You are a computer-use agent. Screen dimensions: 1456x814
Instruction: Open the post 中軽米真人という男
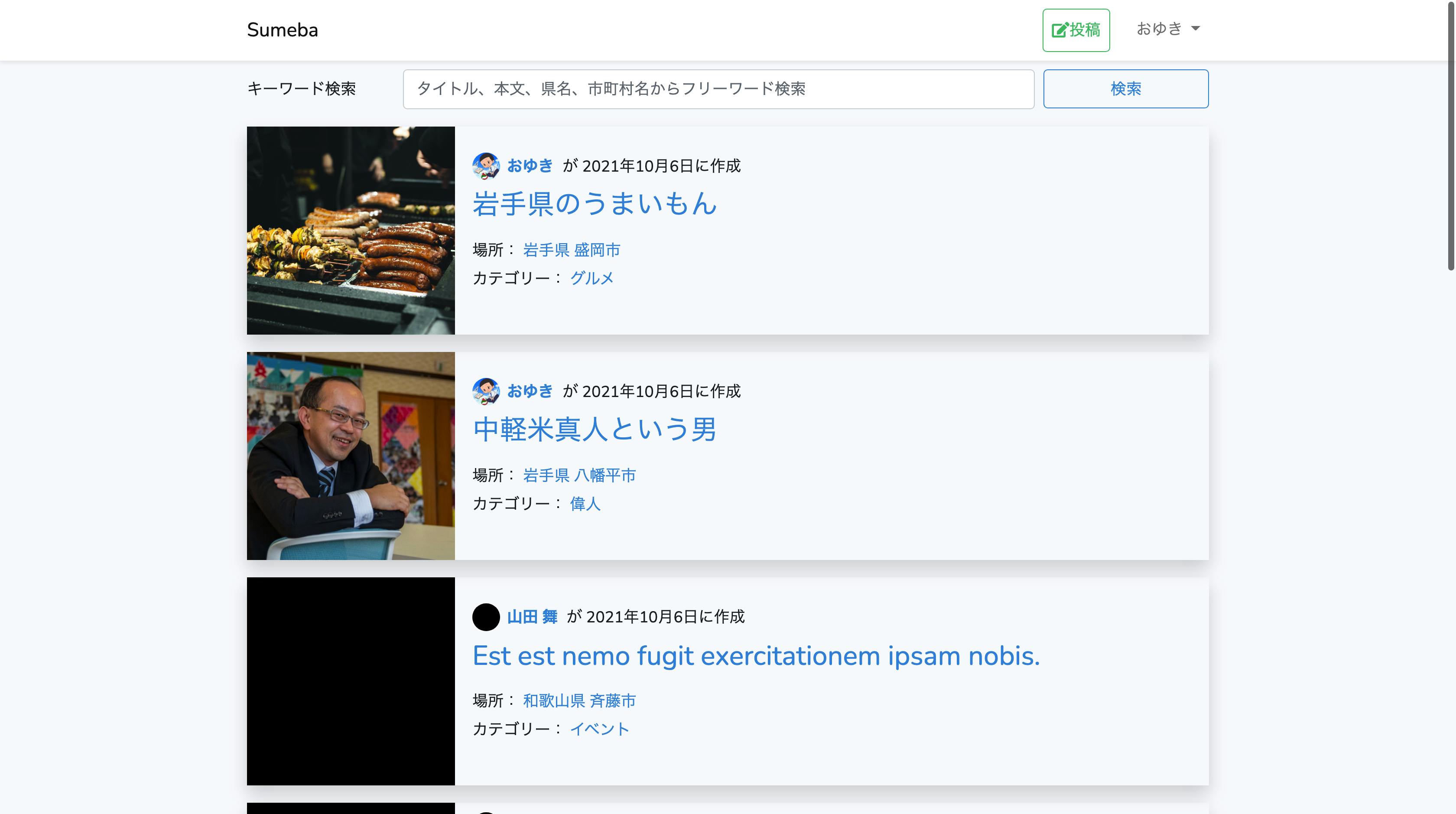tap(594, 430)
